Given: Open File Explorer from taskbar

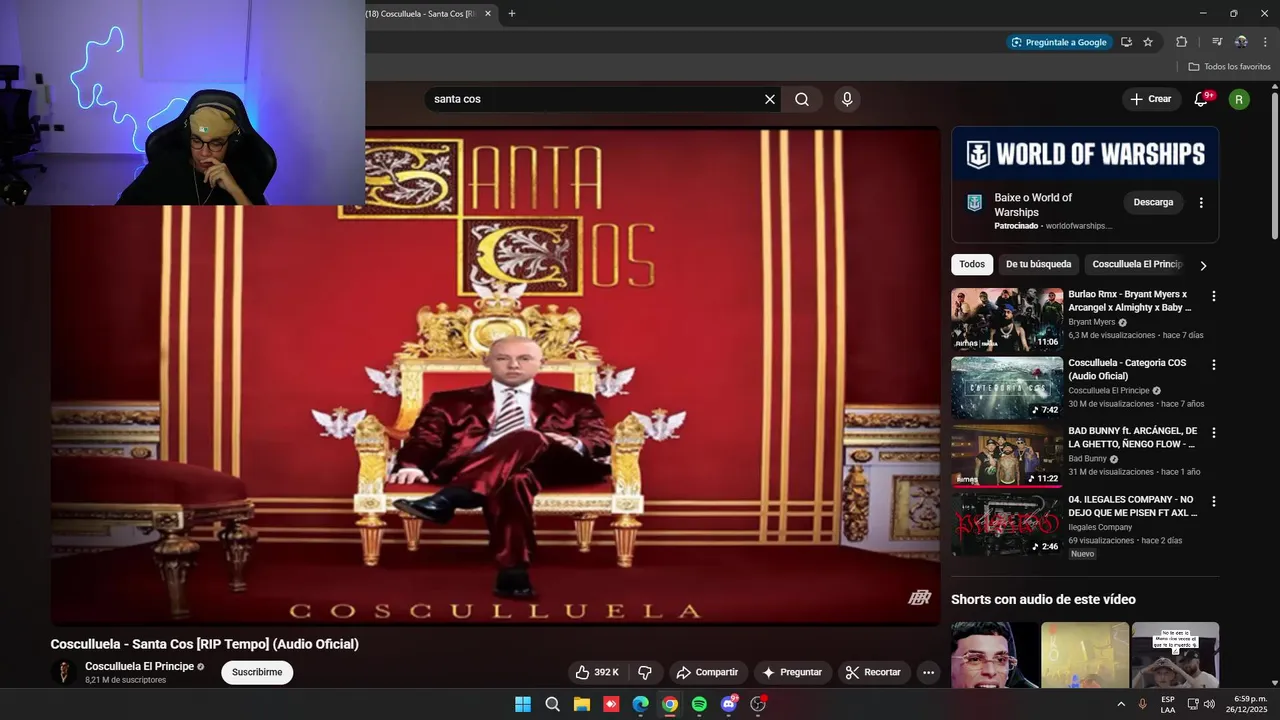Looking at the screenshot, I should point(582,704).
